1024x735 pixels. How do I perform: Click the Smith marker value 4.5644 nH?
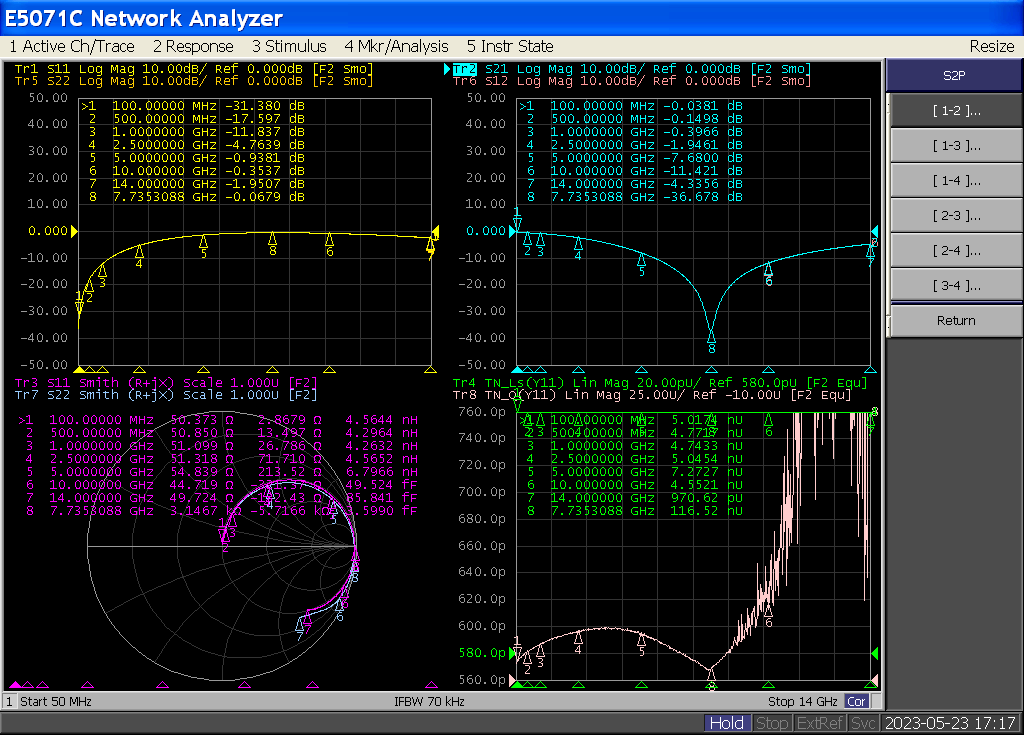(x=381, y=420)
